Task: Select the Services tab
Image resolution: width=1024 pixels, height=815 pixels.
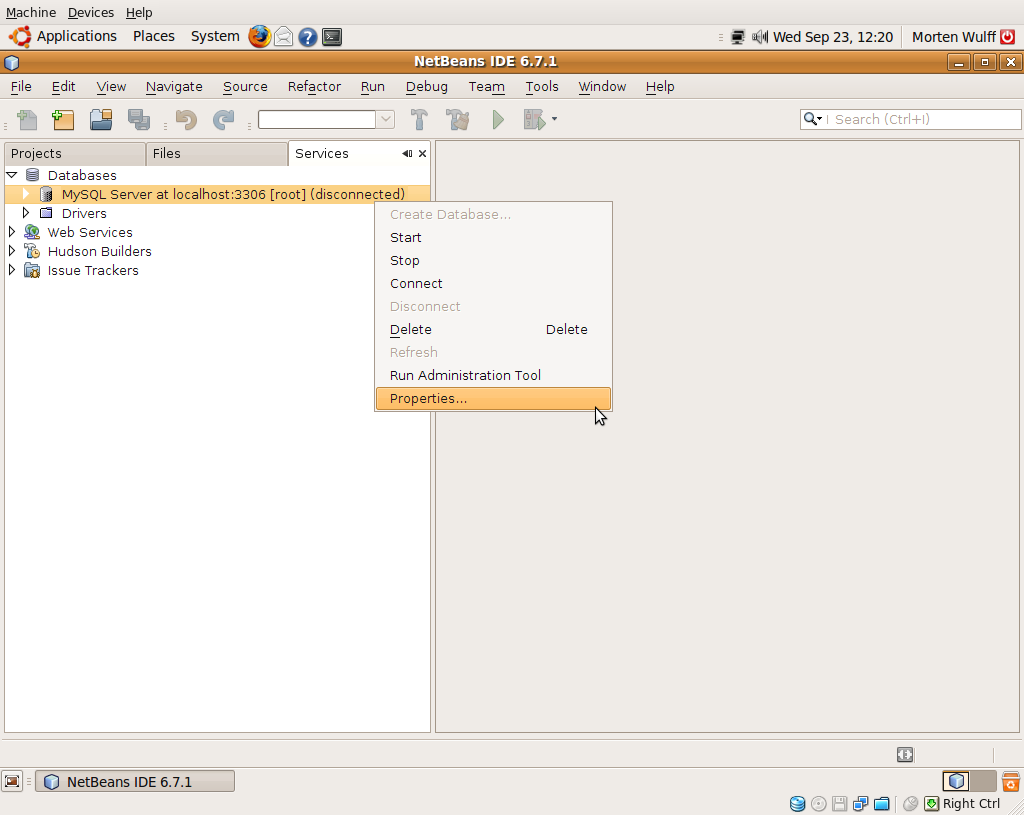Action: click(322, 153)
